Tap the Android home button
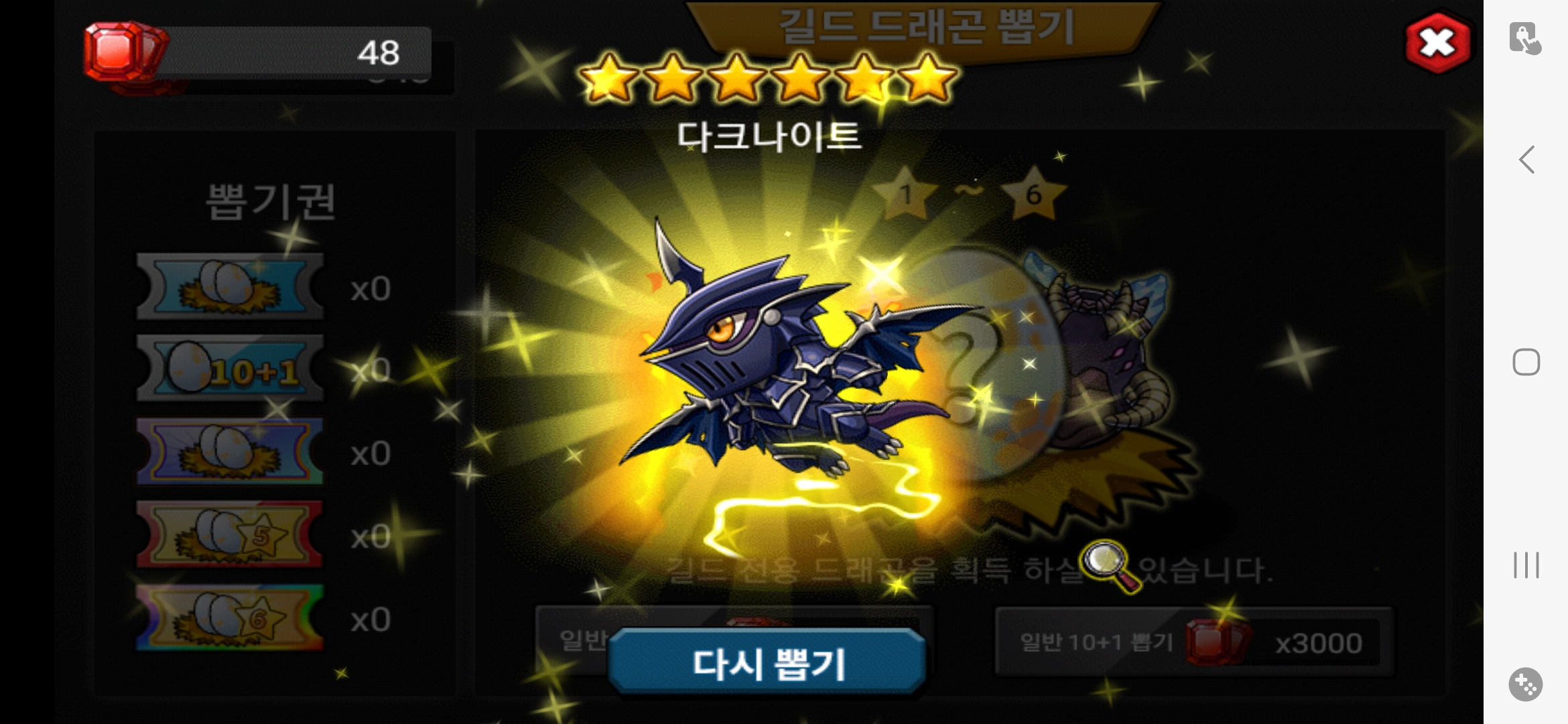This screenshot has width=1568, height=724. point(1526,362)
